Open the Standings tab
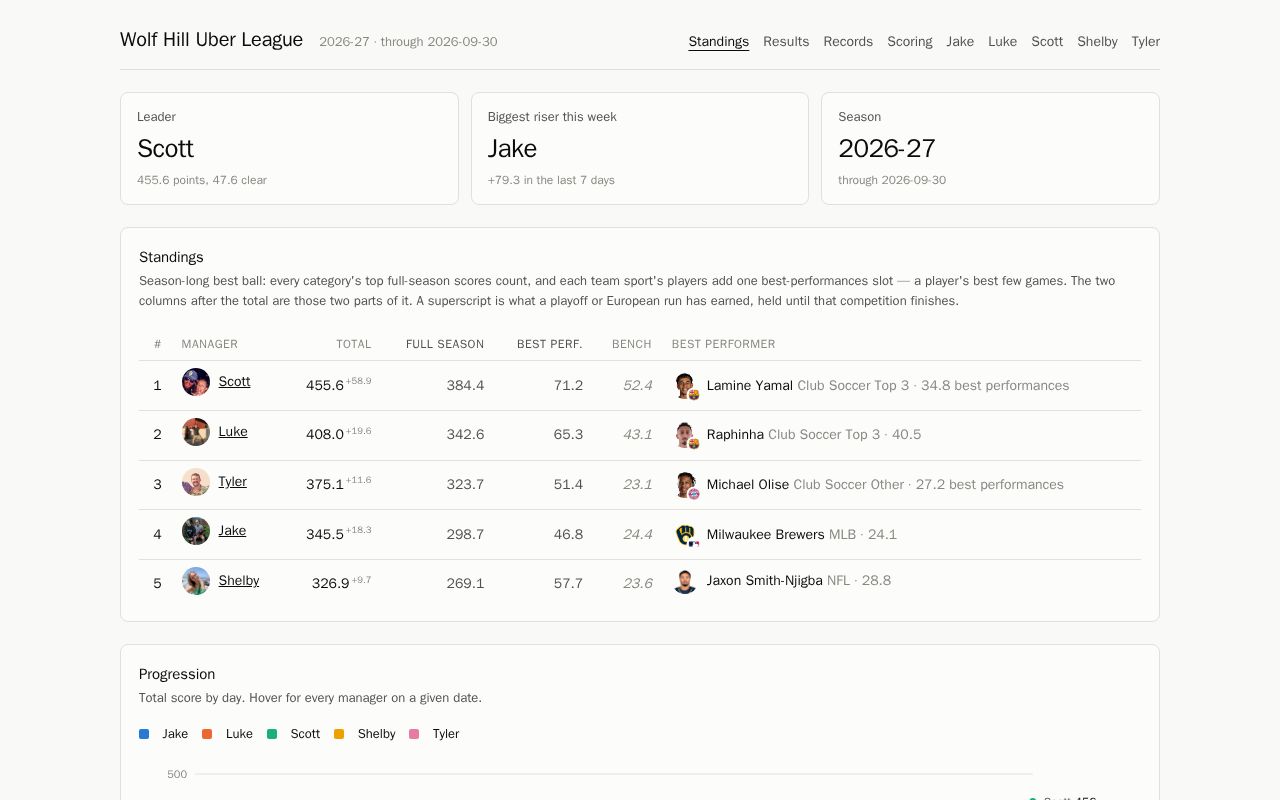 (719, 42)
